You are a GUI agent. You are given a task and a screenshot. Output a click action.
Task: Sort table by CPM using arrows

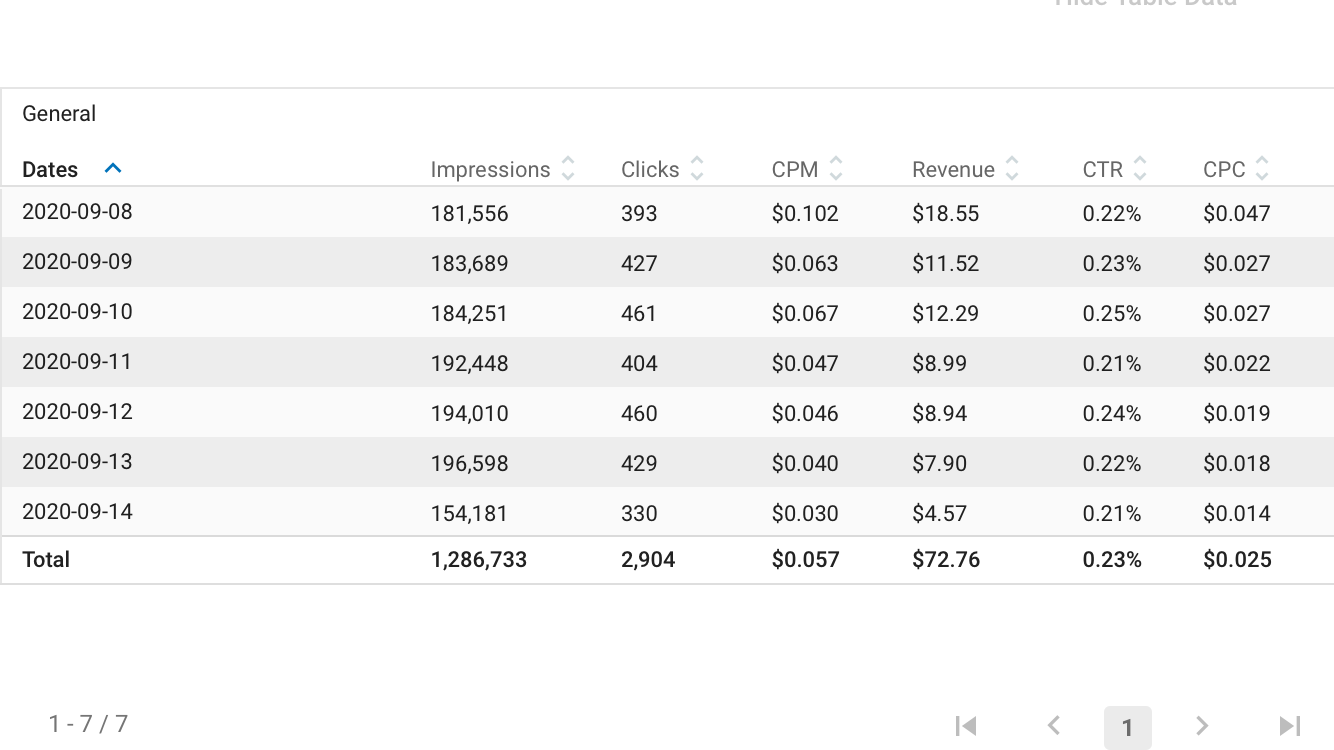[x=836, y=168]
